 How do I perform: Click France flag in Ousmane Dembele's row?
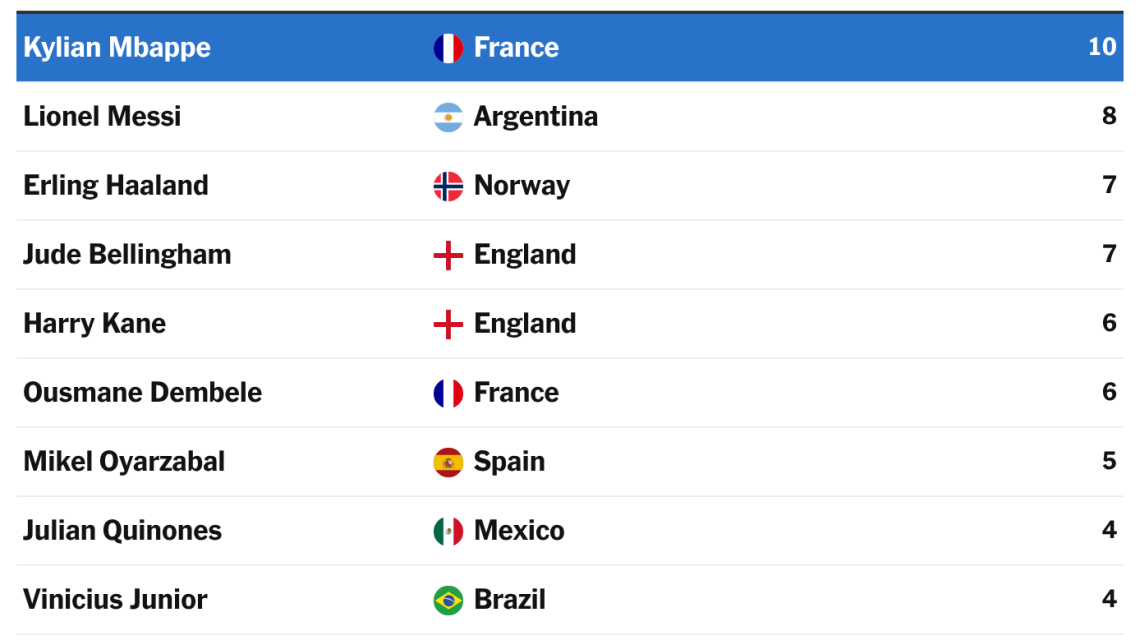point(448,393)
